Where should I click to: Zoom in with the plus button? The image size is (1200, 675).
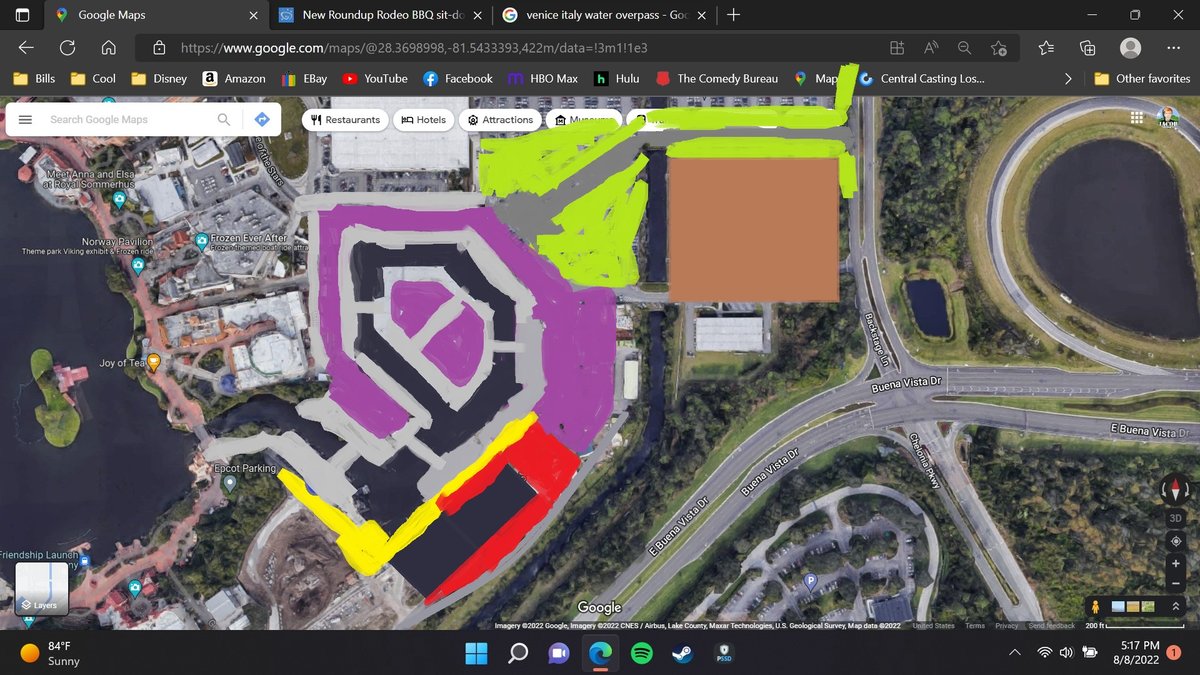point(1175,563)
